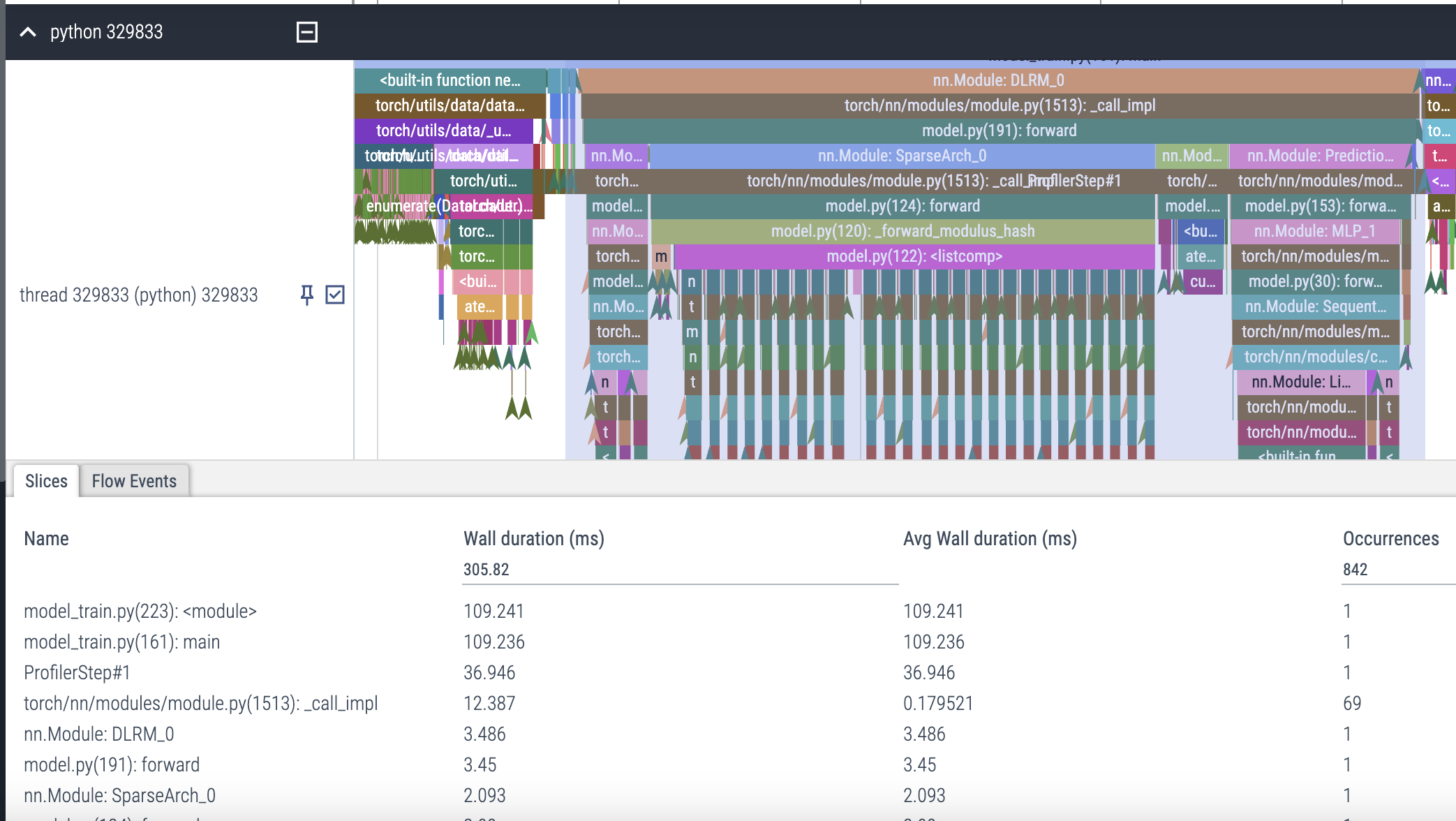Screen dimensions: 1456x821
Task: Pin the thread 329833 track
Action: pos(306,295)
